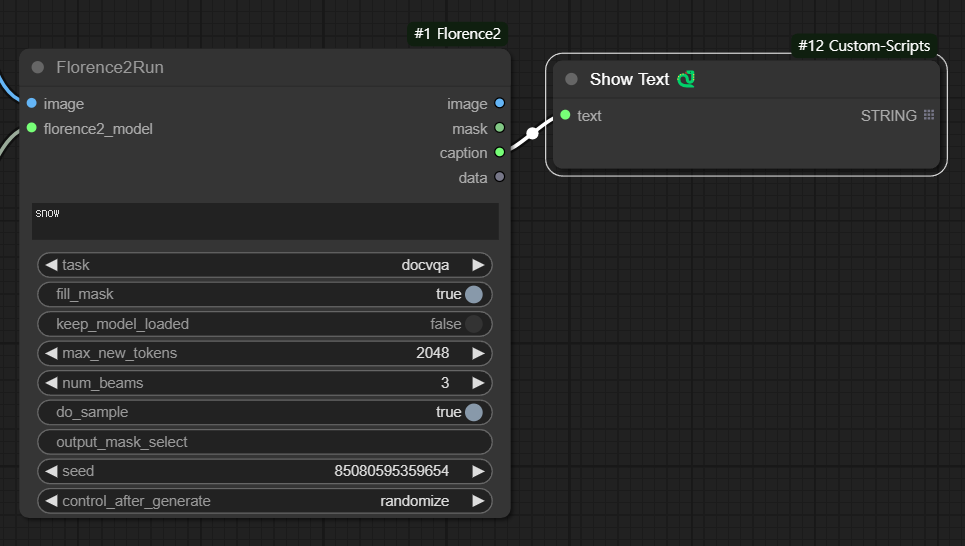Increase max_new_tokens with right arrow
Screen dimensions: 965x546
[x=478, y=353]
